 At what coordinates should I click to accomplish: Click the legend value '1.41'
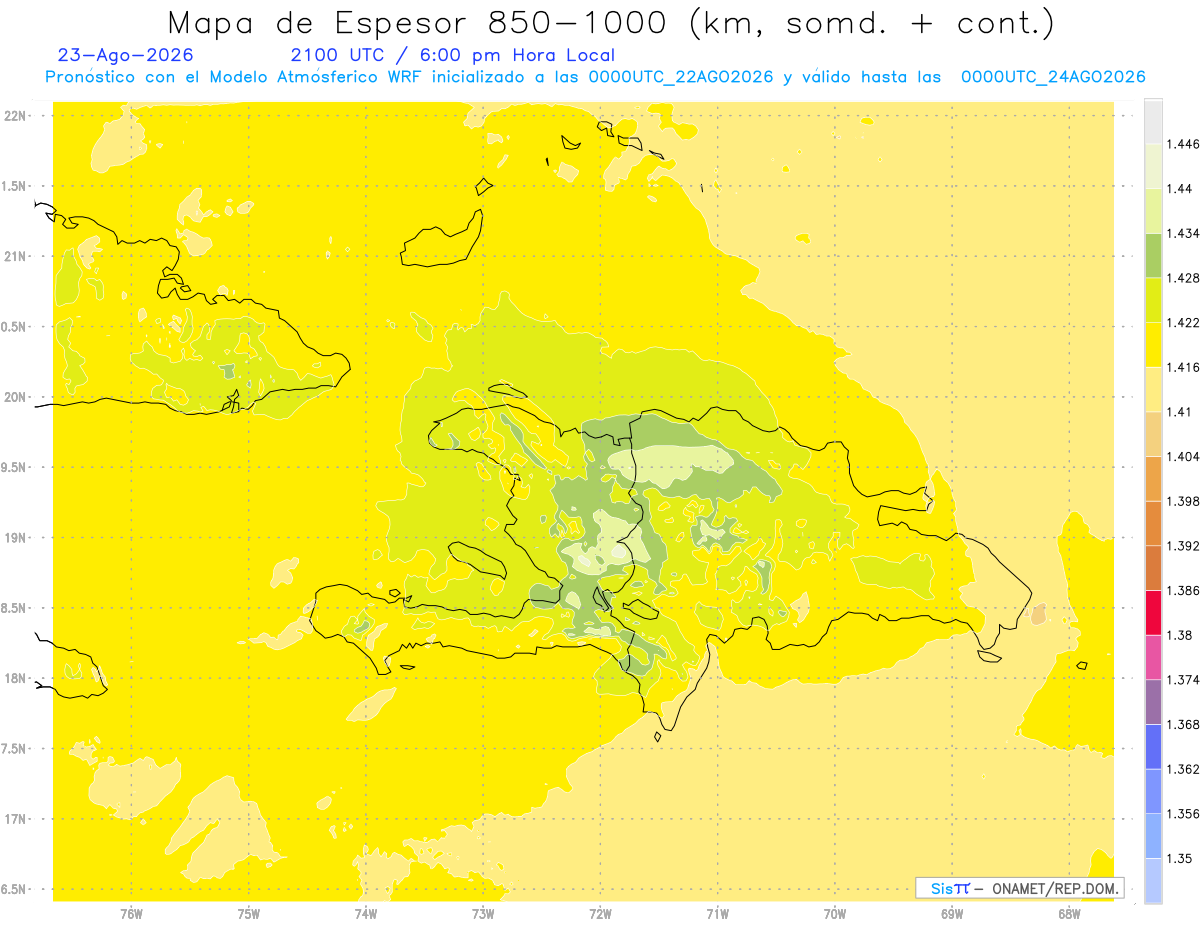click(1181, 411)
